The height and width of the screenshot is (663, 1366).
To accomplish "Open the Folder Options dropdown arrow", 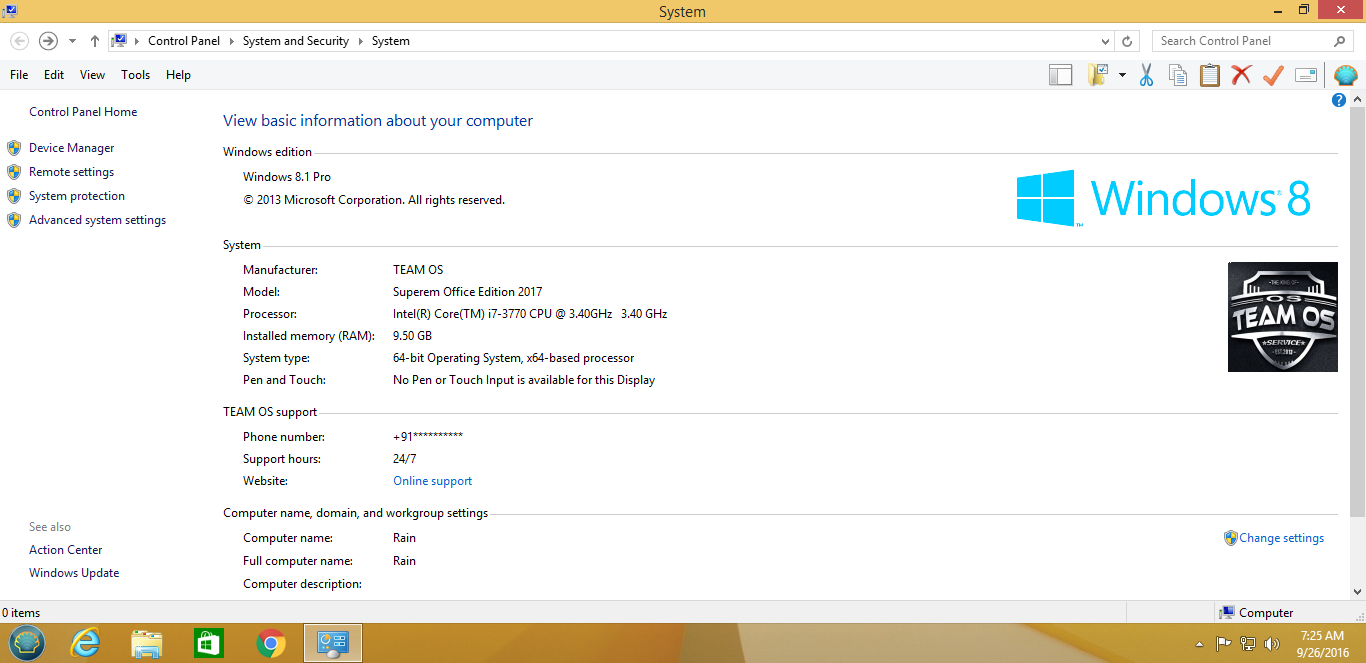I will tap(1122, 75).
